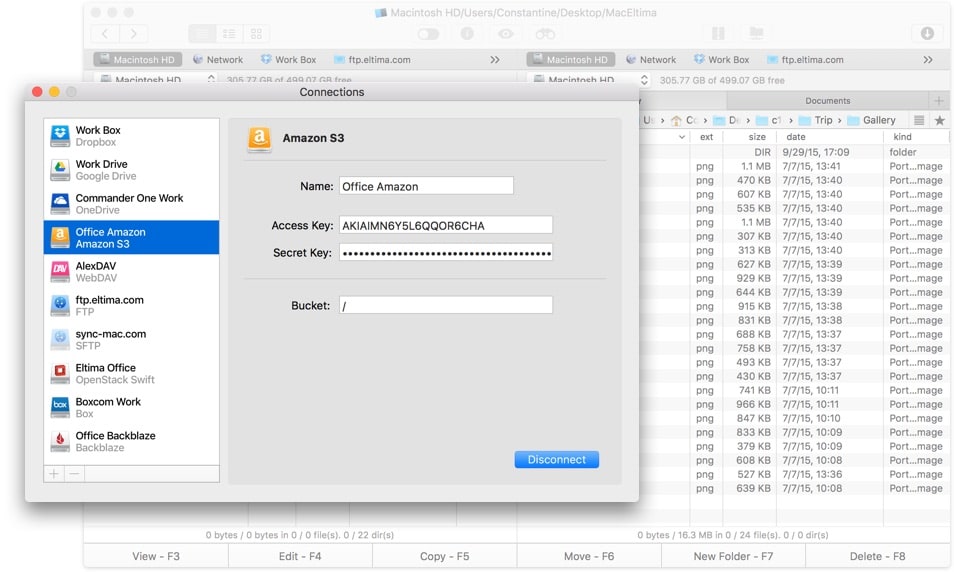Screen dimensions: 954x572
Task: Select the 639 KB png file row
Action: [794, 488]
